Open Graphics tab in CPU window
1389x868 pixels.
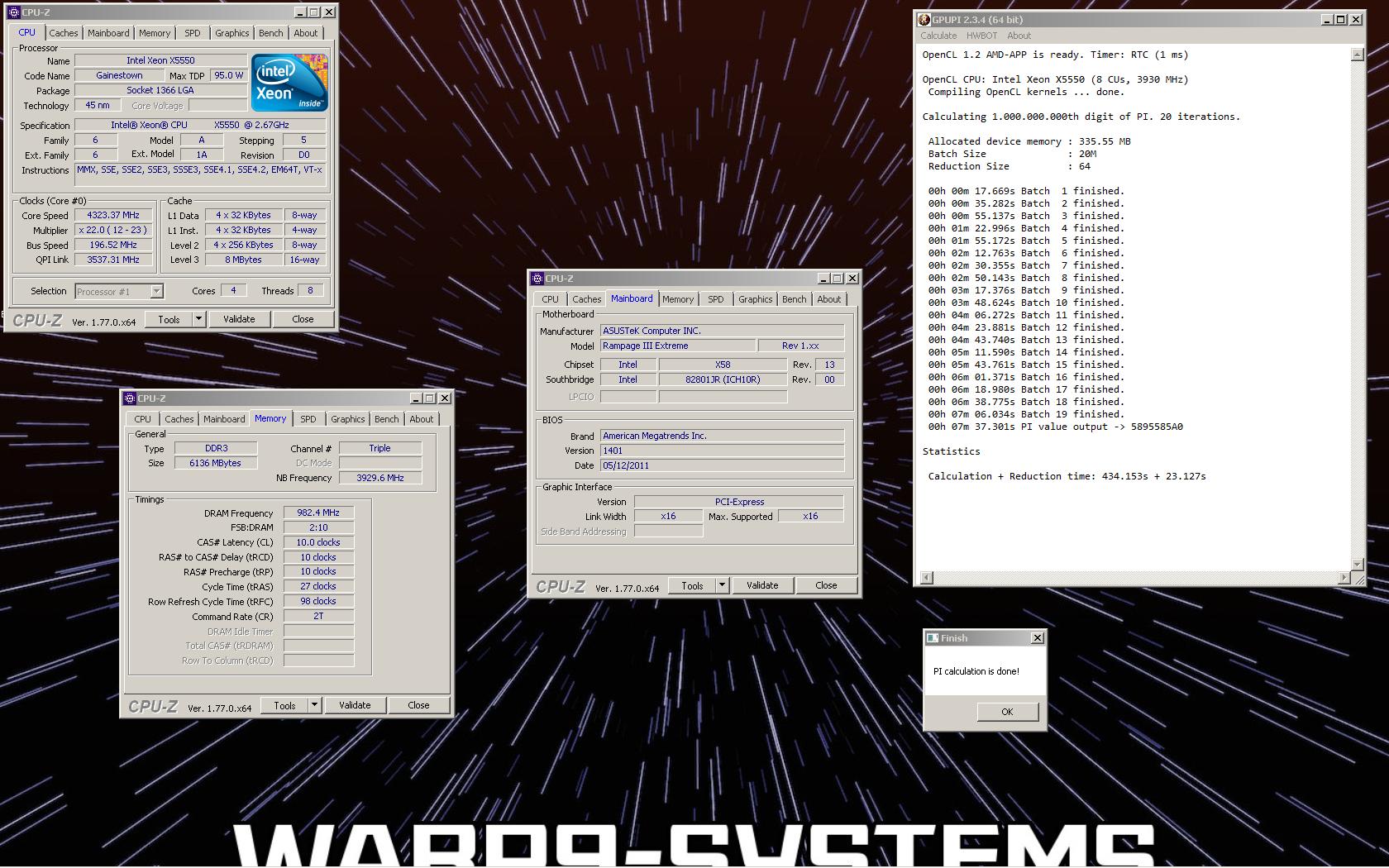click(x=231, y=33)
